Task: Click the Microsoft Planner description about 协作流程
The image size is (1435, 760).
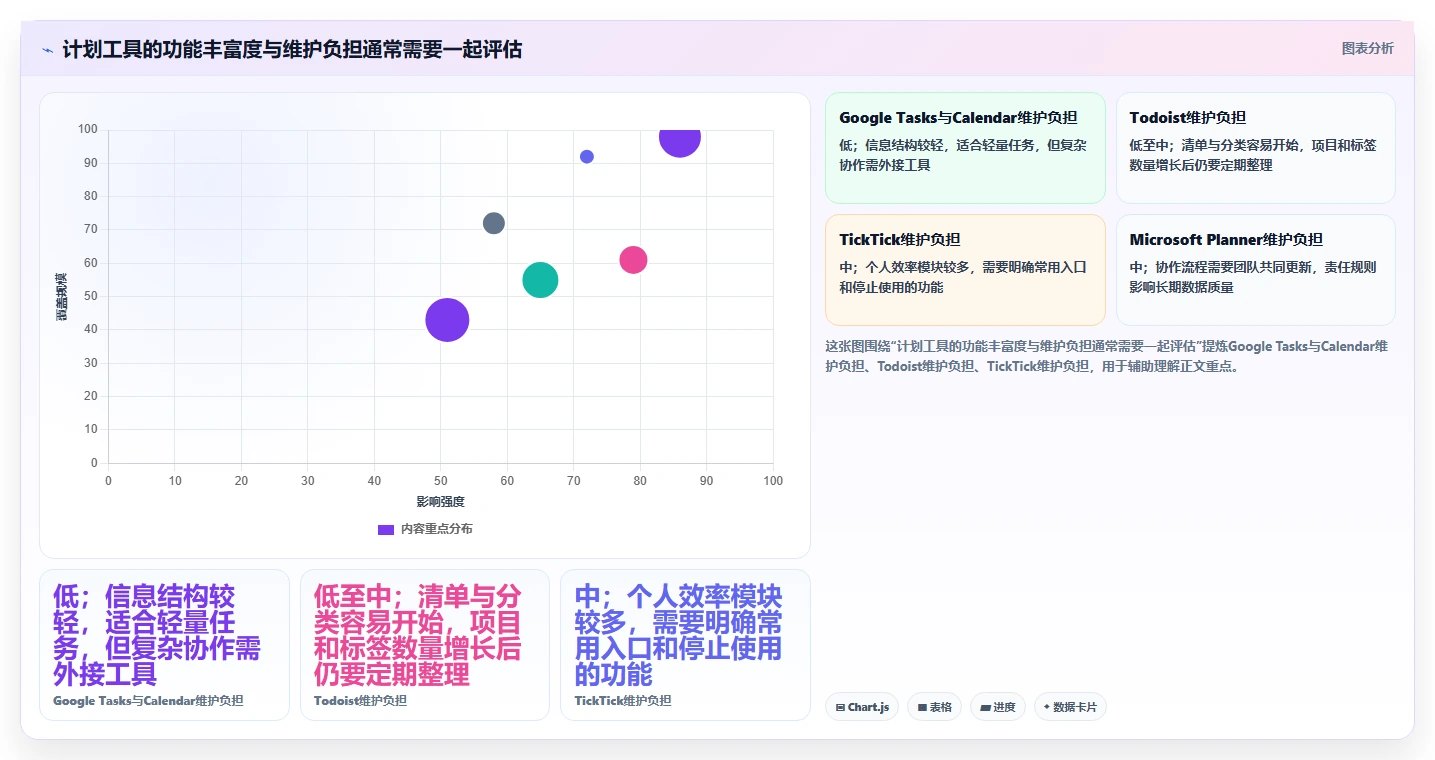Action: pos(1252,277)
